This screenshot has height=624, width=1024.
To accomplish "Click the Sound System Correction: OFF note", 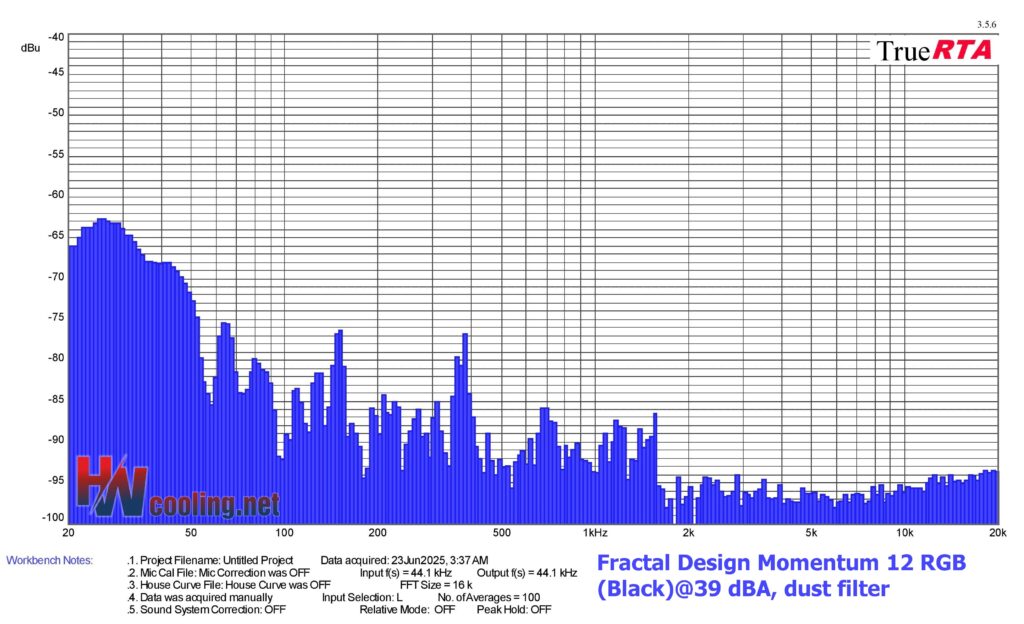I will coord(206,610).
